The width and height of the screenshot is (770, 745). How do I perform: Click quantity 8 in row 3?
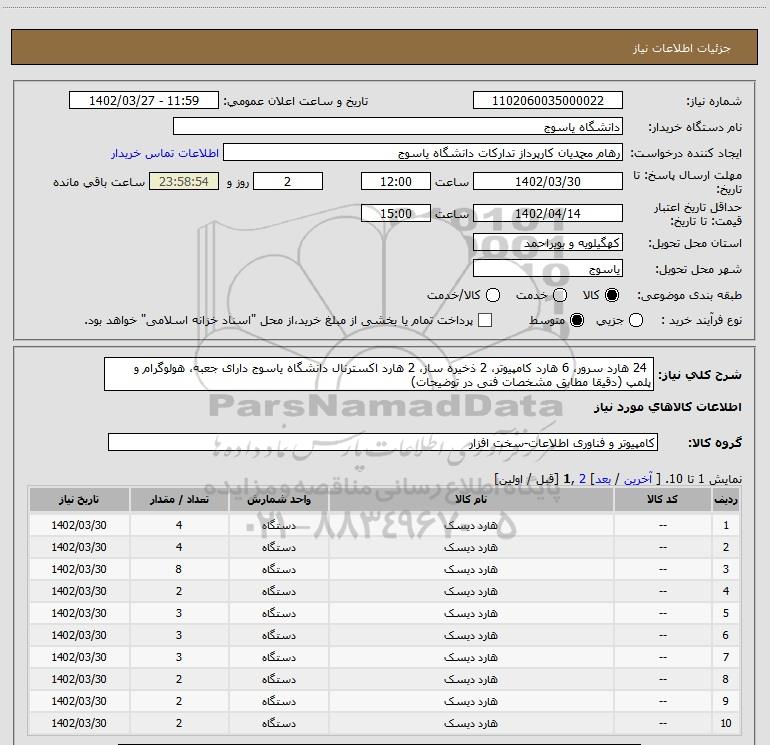pos(179,569)
